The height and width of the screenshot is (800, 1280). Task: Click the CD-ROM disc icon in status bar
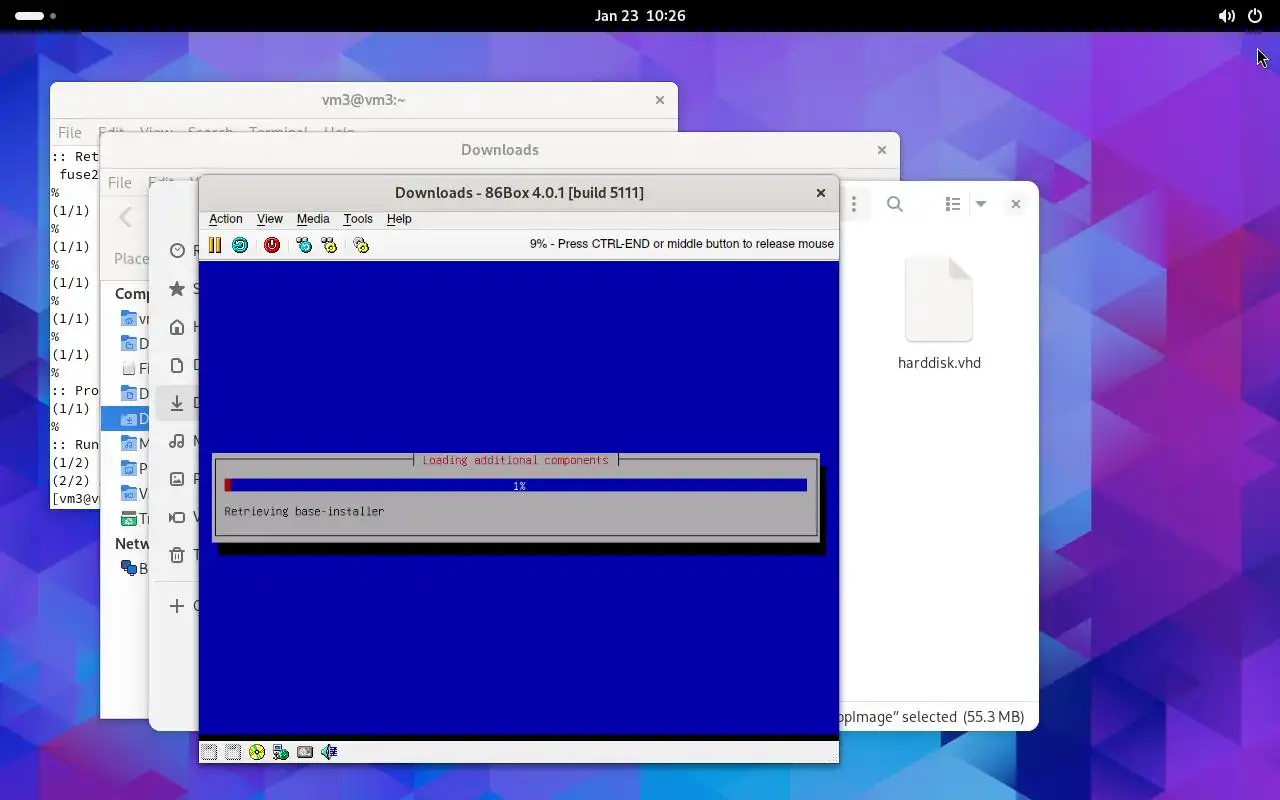(x=257, y=752)
